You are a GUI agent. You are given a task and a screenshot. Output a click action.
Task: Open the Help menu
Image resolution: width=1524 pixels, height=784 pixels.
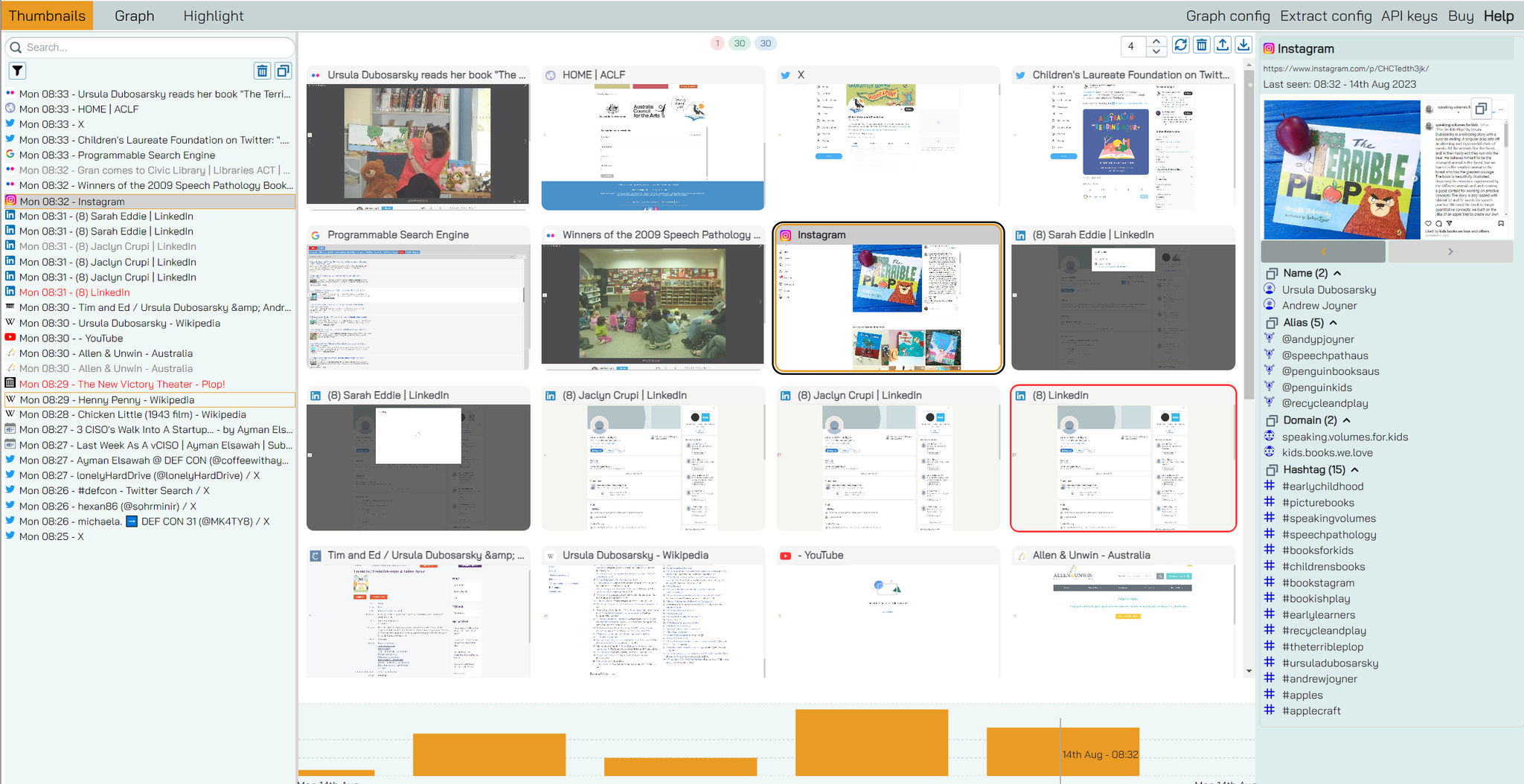pyautogui.click(x=1499, y=16)
